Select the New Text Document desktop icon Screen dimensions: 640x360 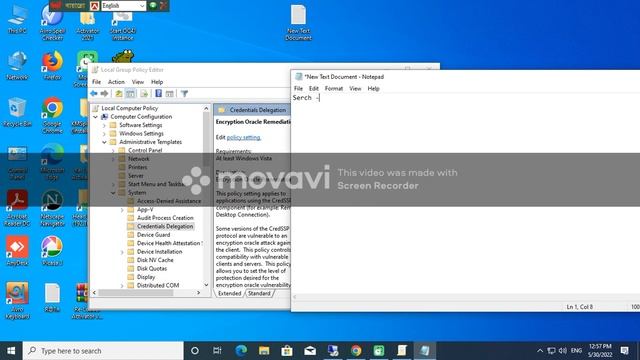point(298,22)
